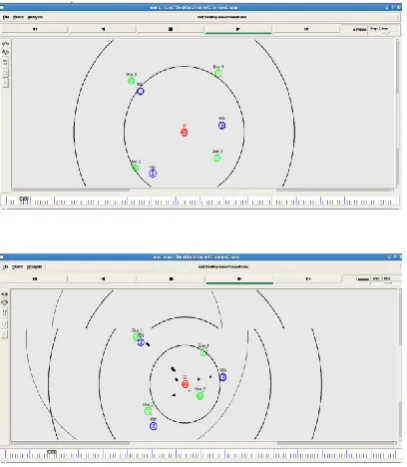Click the time marker on the upper window ruler
Screen dimensions: 407x467
tap(24, 200)
